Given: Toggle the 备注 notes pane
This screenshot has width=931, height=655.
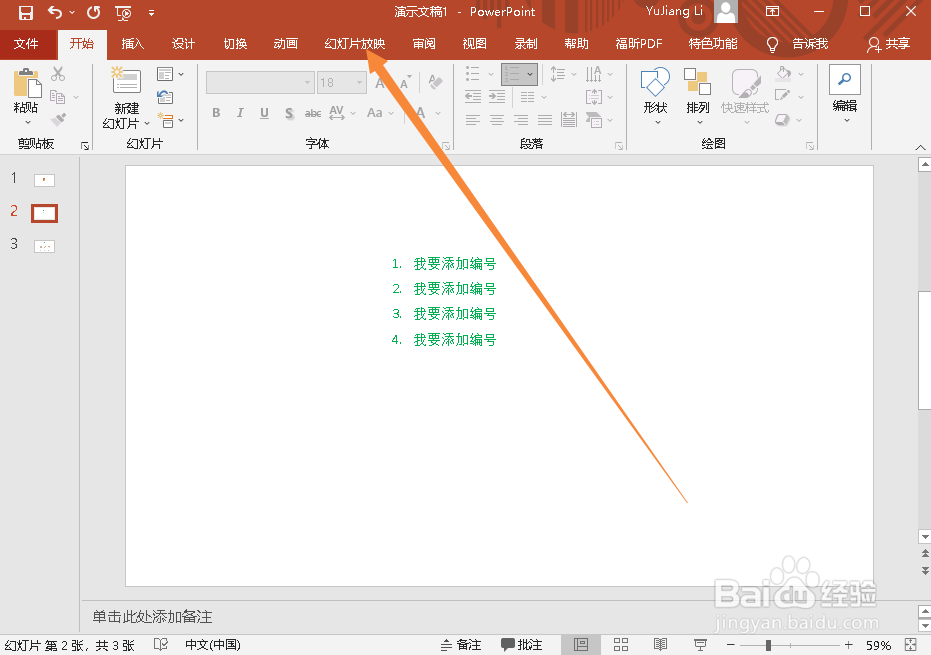Looking at the screenshot, I should point(461,645).
